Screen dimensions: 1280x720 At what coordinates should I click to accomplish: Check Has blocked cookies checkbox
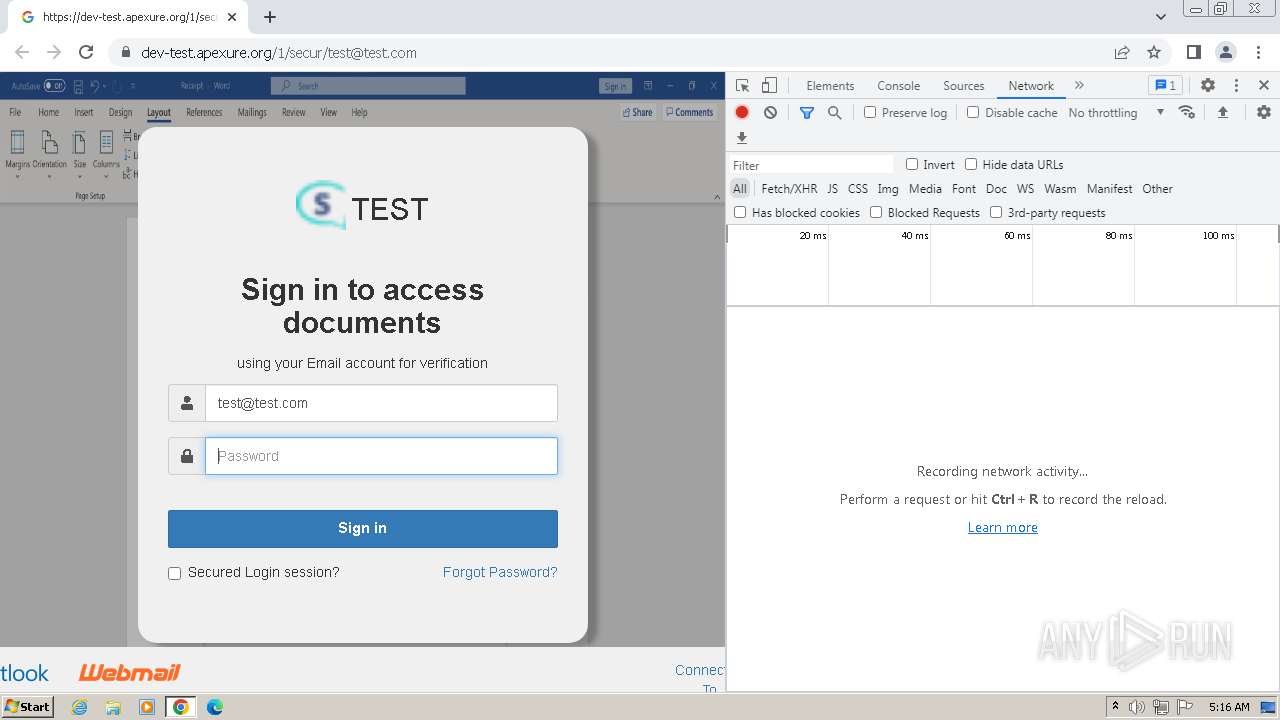click(740, 212)
